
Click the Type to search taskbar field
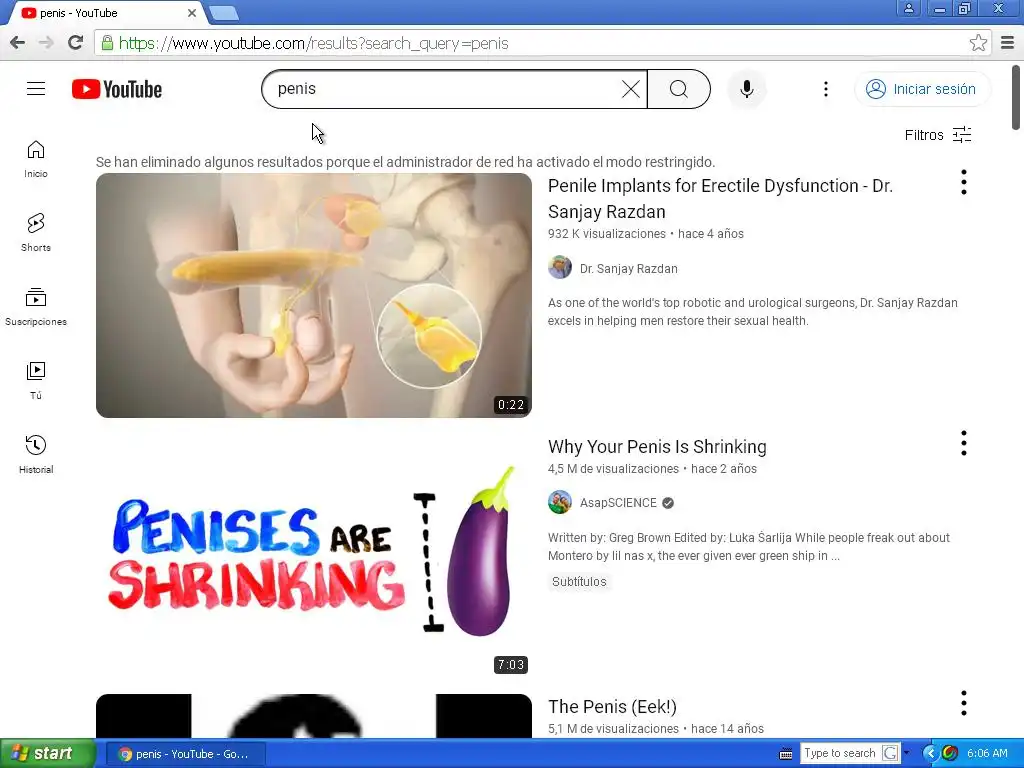(x=839, y=754)
